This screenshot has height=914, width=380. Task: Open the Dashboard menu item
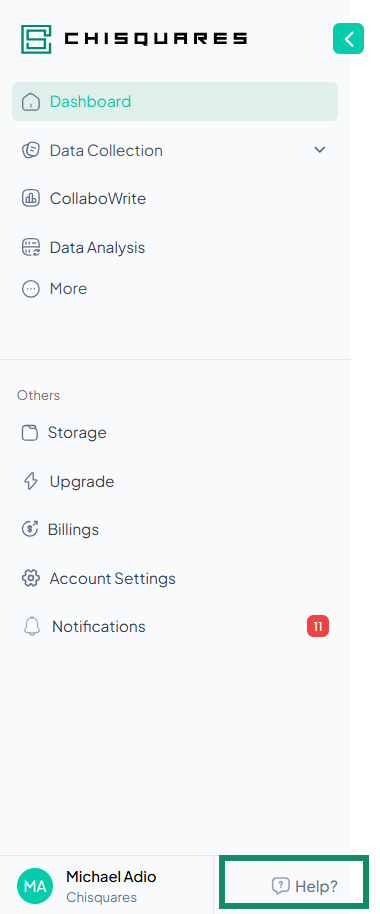click(175, 101)
